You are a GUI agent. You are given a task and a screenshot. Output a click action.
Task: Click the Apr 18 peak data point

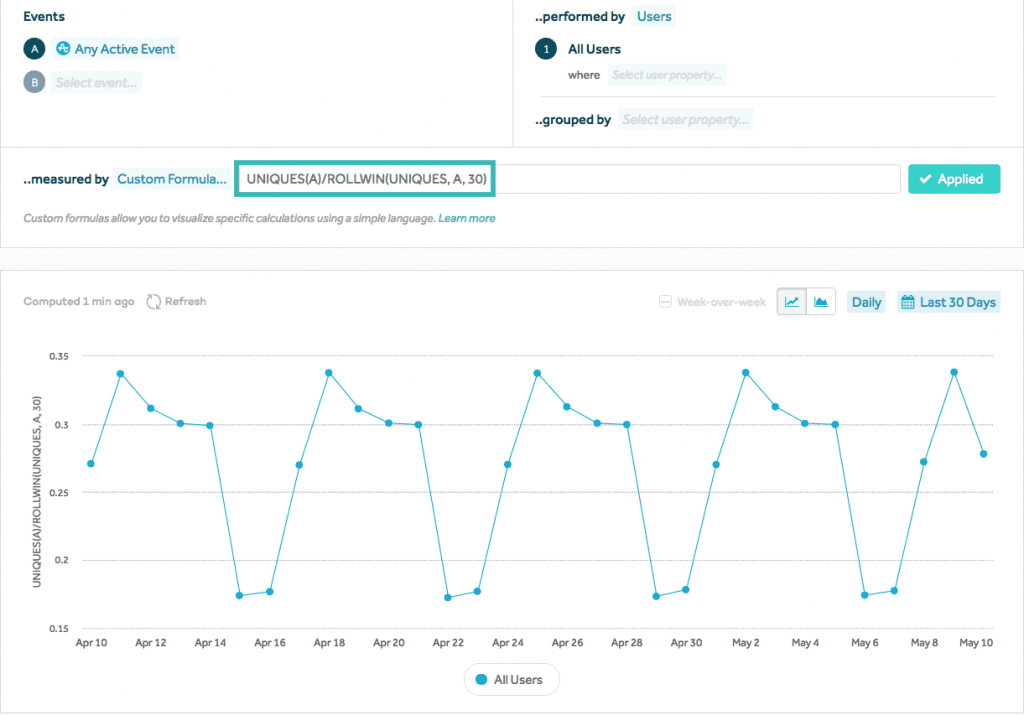coord(328,373)
